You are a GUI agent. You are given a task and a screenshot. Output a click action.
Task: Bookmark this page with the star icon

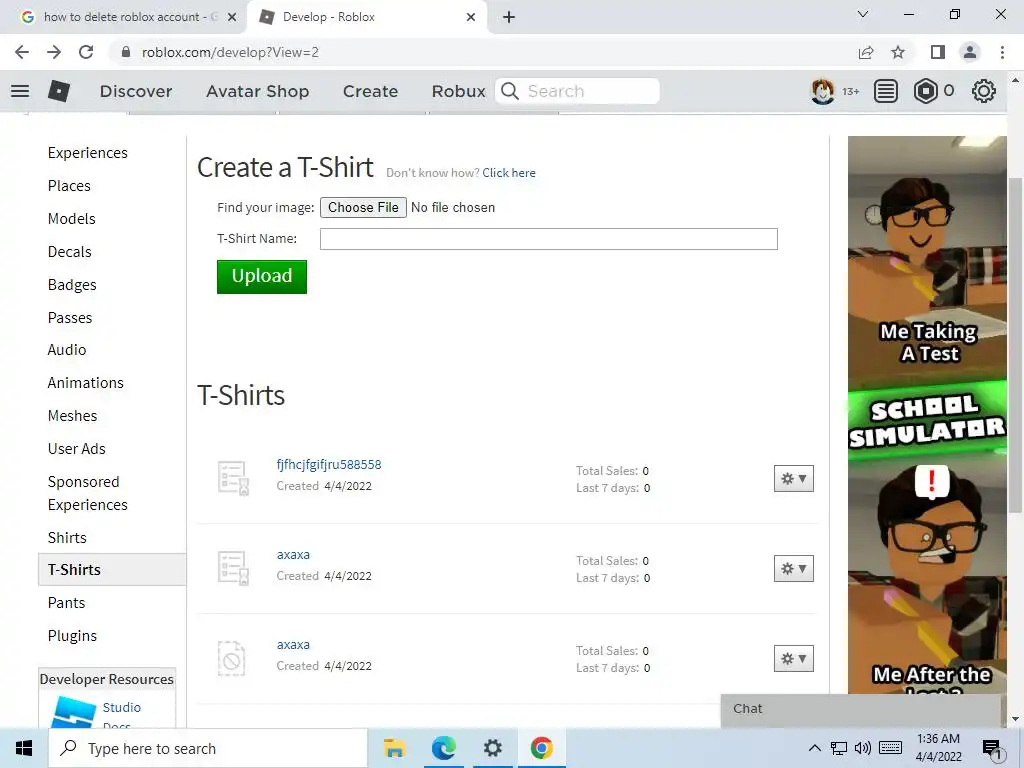point(898,52)
